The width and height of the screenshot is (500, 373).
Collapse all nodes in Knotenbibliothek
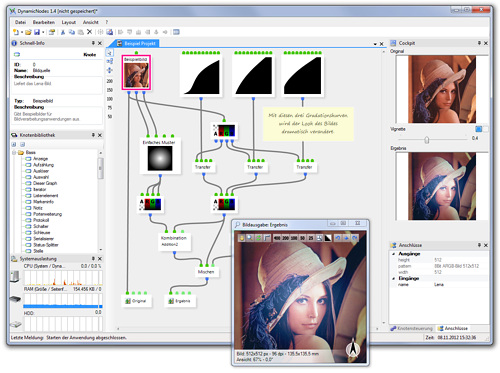tap(22, 145)
